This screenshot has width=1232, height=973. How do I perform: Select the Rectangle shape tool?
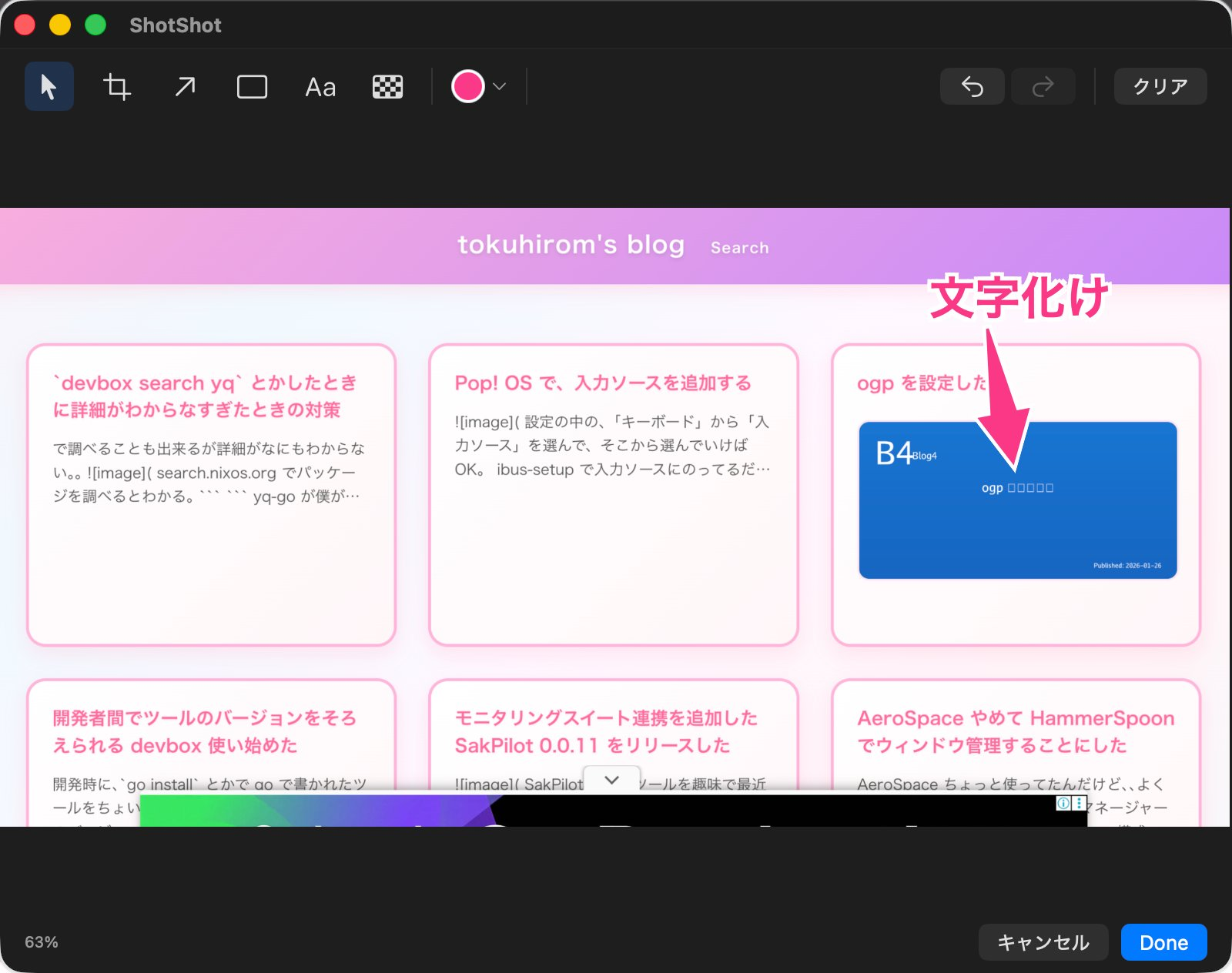[x=252, y=86]
